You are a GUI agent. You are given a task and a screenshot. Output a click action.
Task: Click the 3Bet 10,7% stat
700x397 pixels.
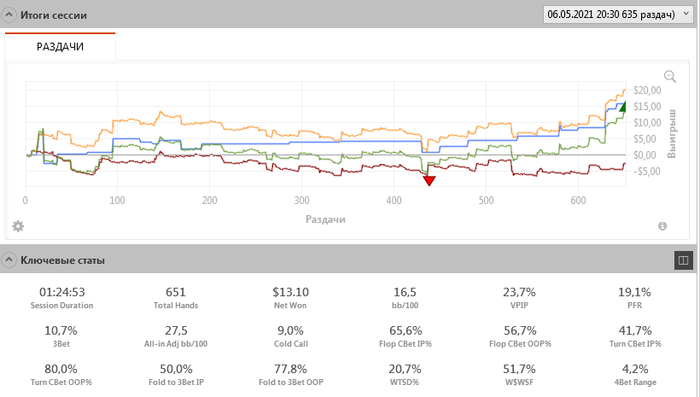61,336
